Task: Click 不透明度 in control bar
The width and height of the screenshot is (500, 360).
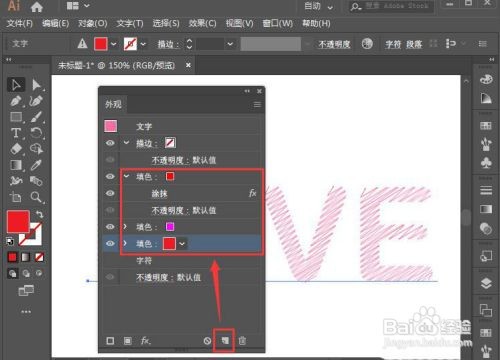Action: point(334,44)
